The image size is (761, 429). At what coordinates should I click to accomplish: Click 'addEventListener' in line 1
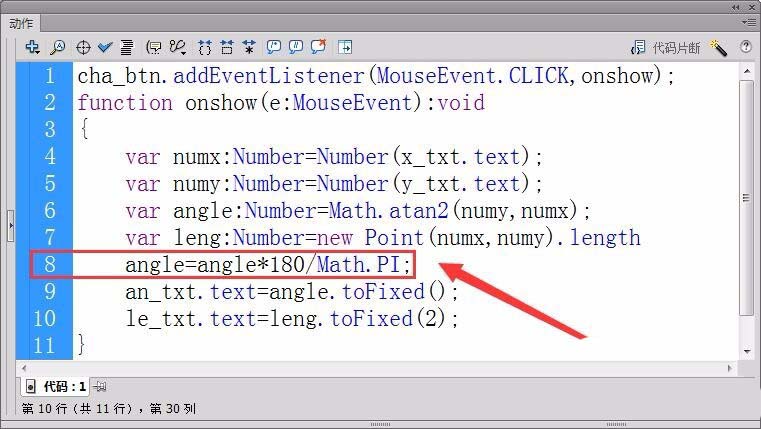(268, 76)
